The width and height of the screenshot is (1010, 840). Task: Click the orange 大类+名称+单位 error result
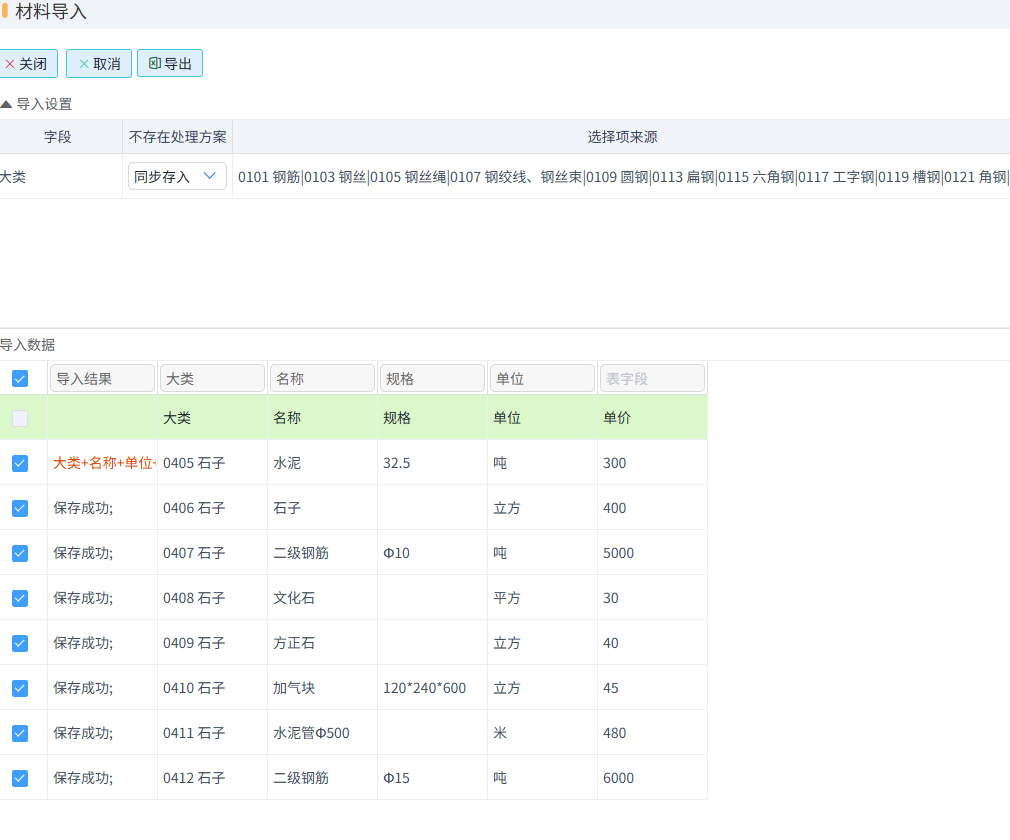(x=104, y=463)
